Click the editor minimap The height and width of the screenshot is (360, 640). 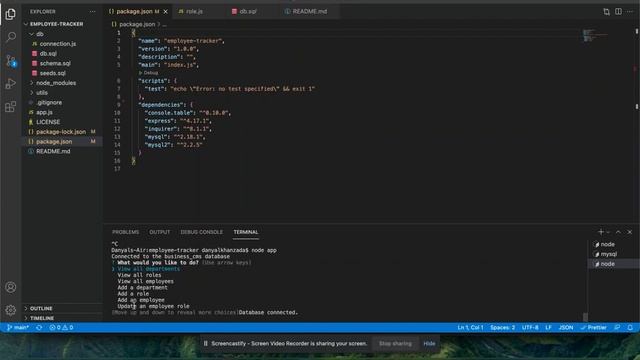click(x=595, y=35)
